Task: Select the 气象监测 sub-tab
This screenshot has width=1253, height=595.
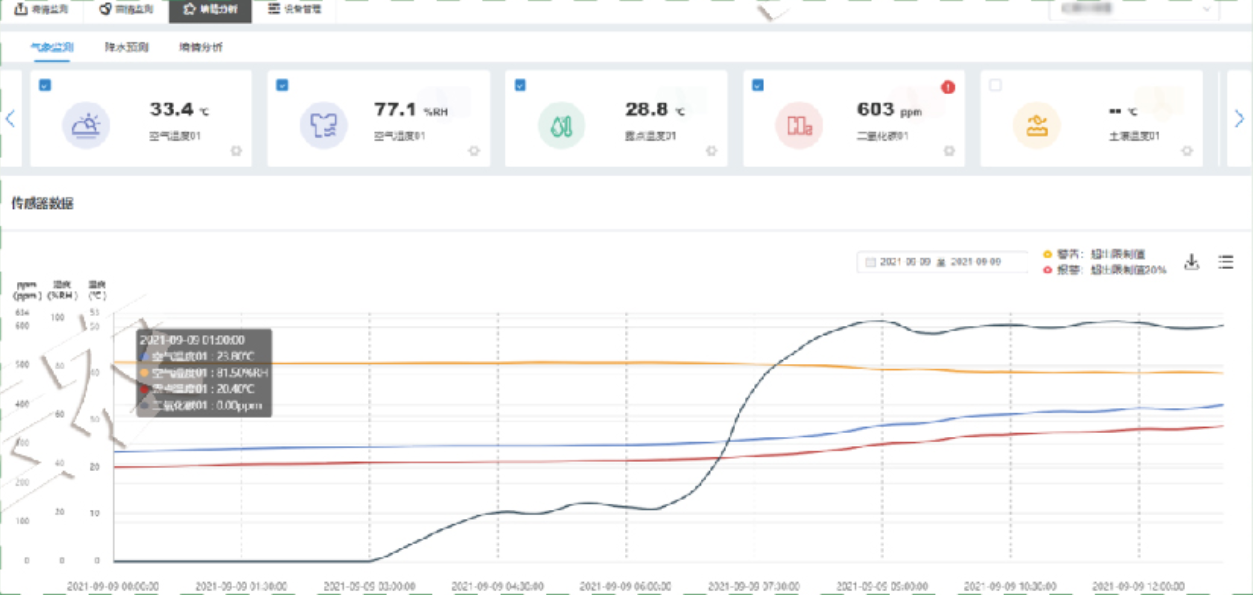Action: 51,47
